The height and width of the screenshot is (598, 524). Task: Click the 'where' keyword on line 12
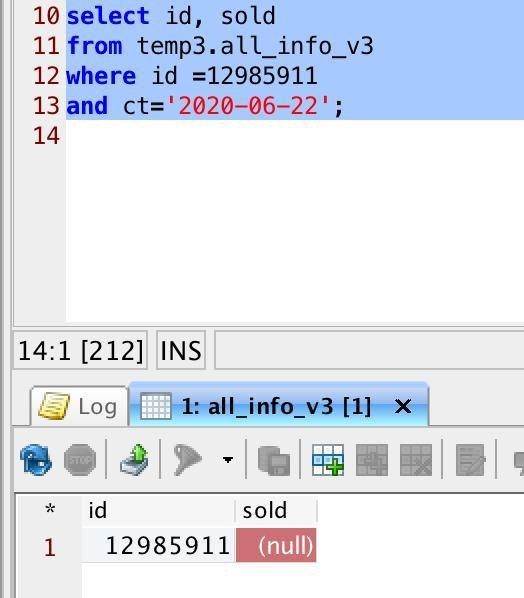(101, 76)
